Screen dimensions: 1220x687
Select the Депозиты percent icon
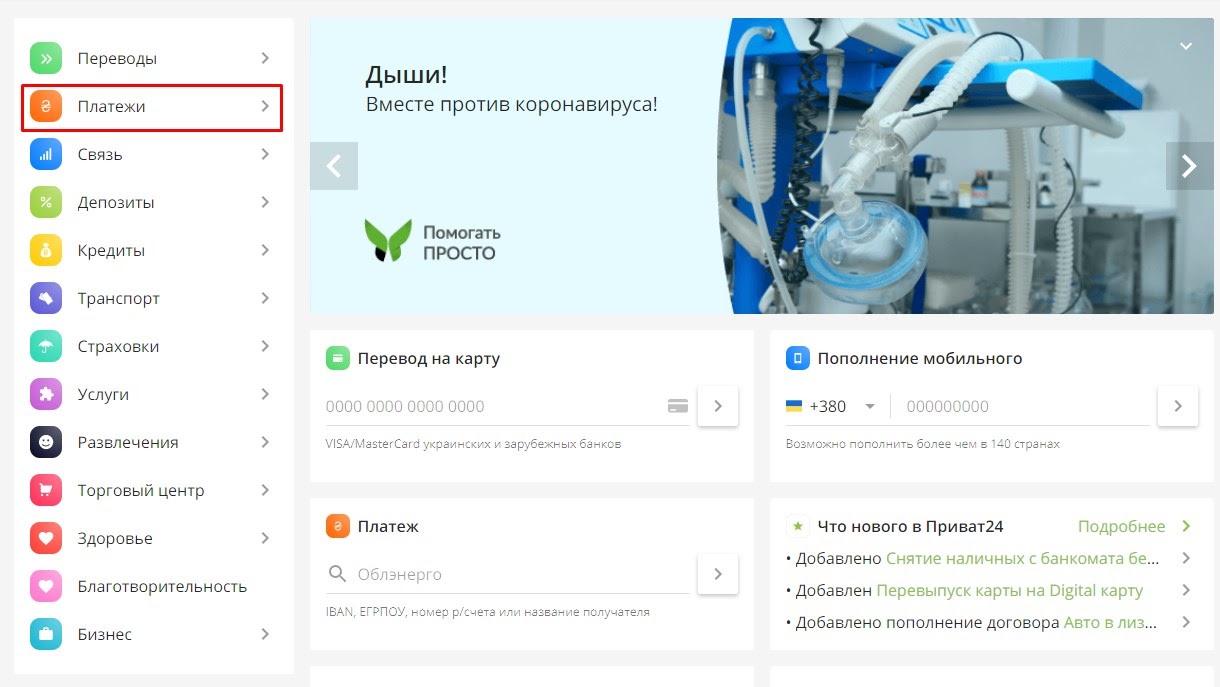click(x=46, y=202)
